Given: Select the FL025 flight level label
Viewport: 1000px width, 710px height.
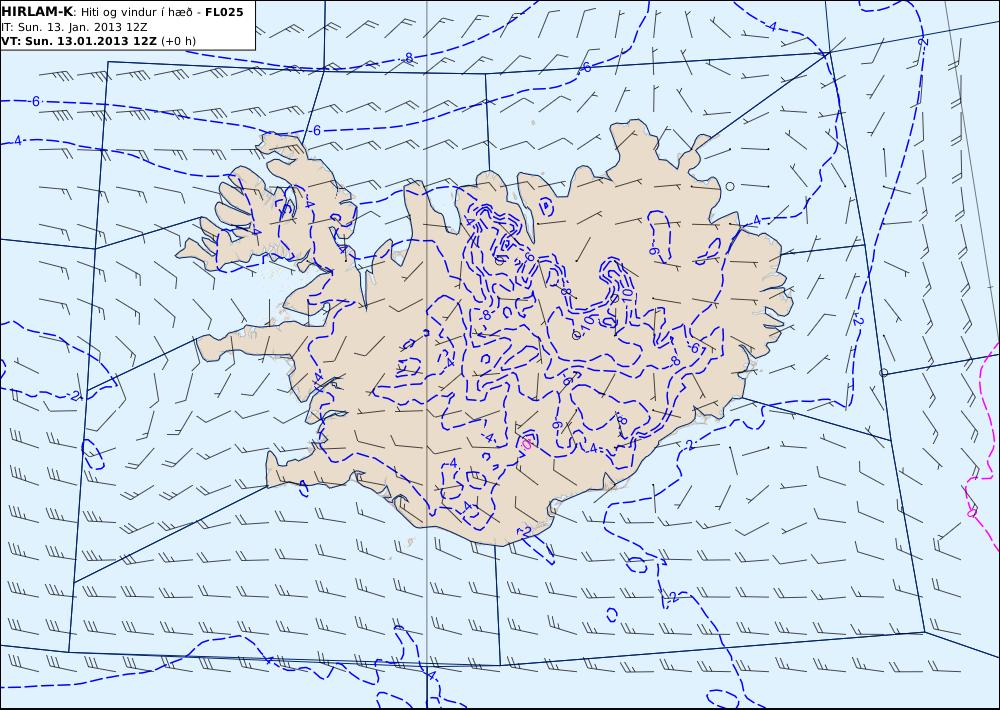Looking at the screenshot, I should point(224,11).
